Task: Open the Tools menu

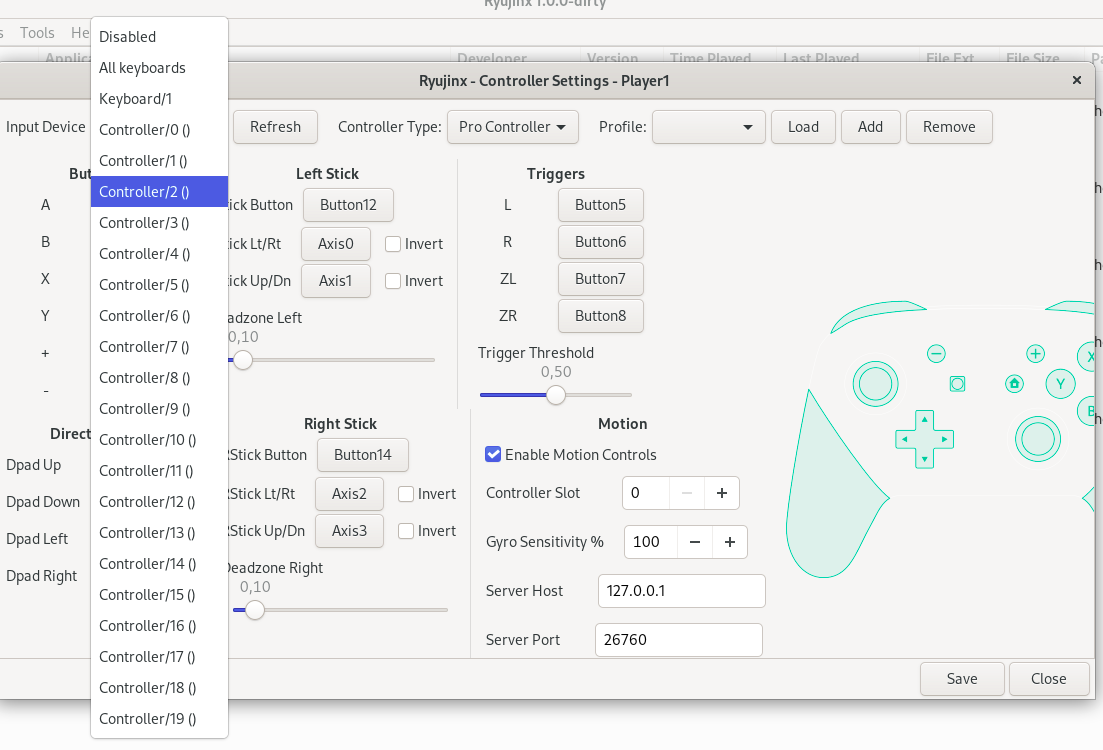Action: [x=37, y=32]
